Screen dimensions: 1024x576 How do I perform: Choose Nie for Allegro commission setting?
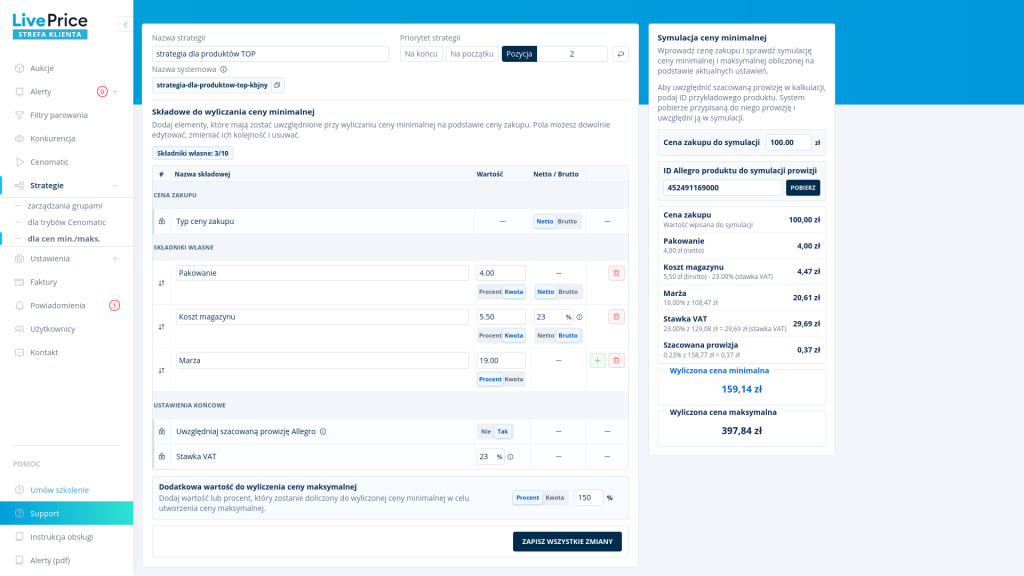pos(486,432)
